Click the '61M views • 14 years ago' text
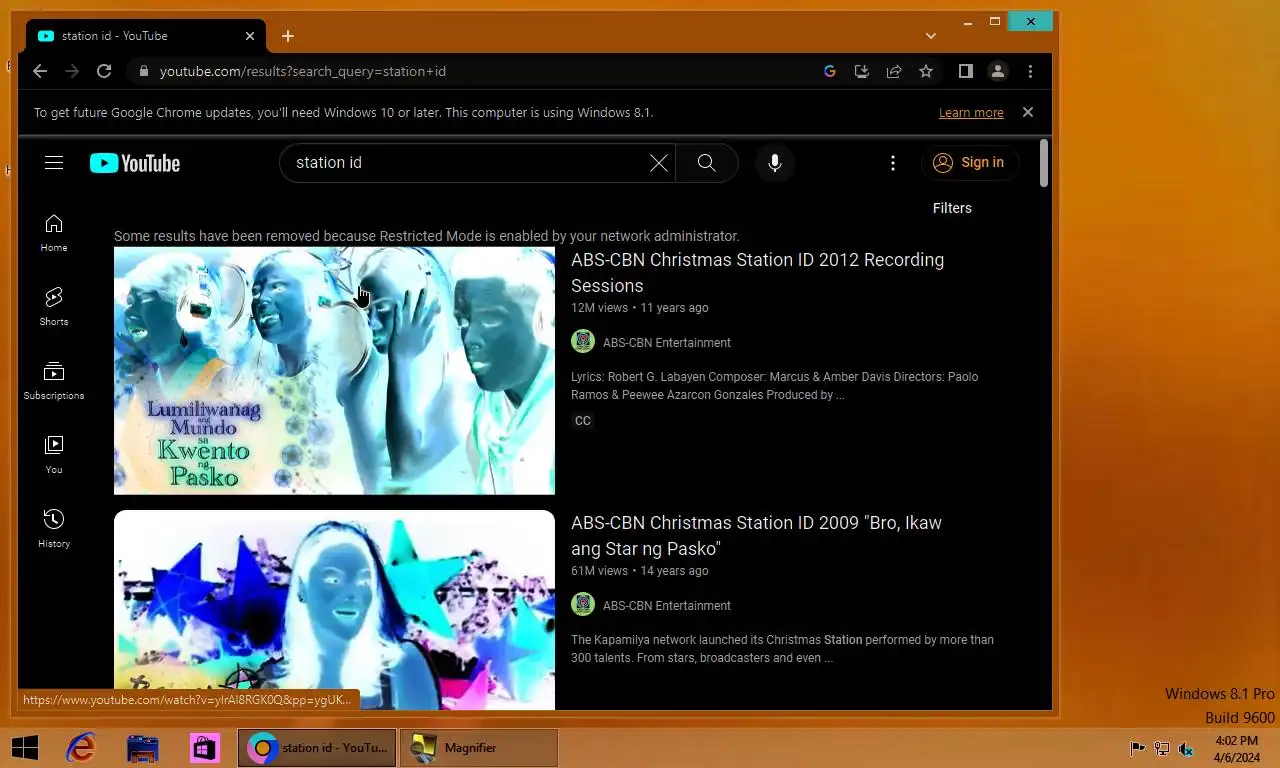 click(640, 571)
